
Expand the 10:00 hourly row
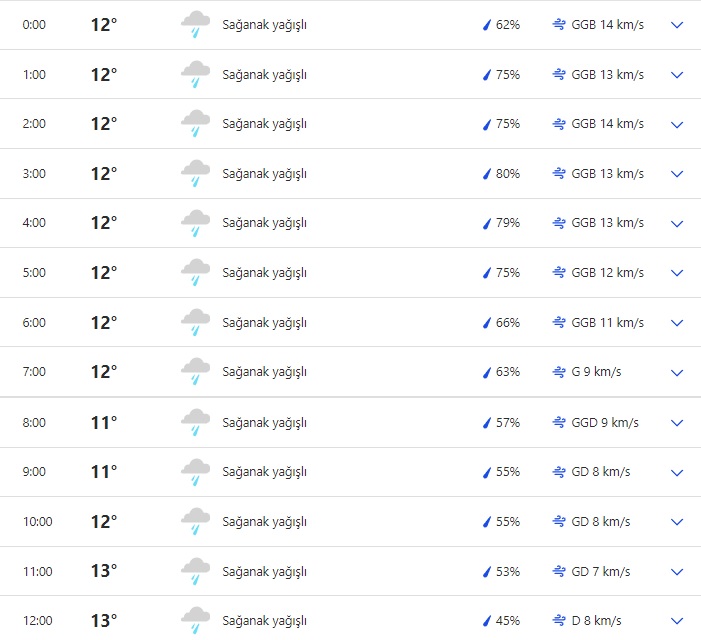coord(677,522)
